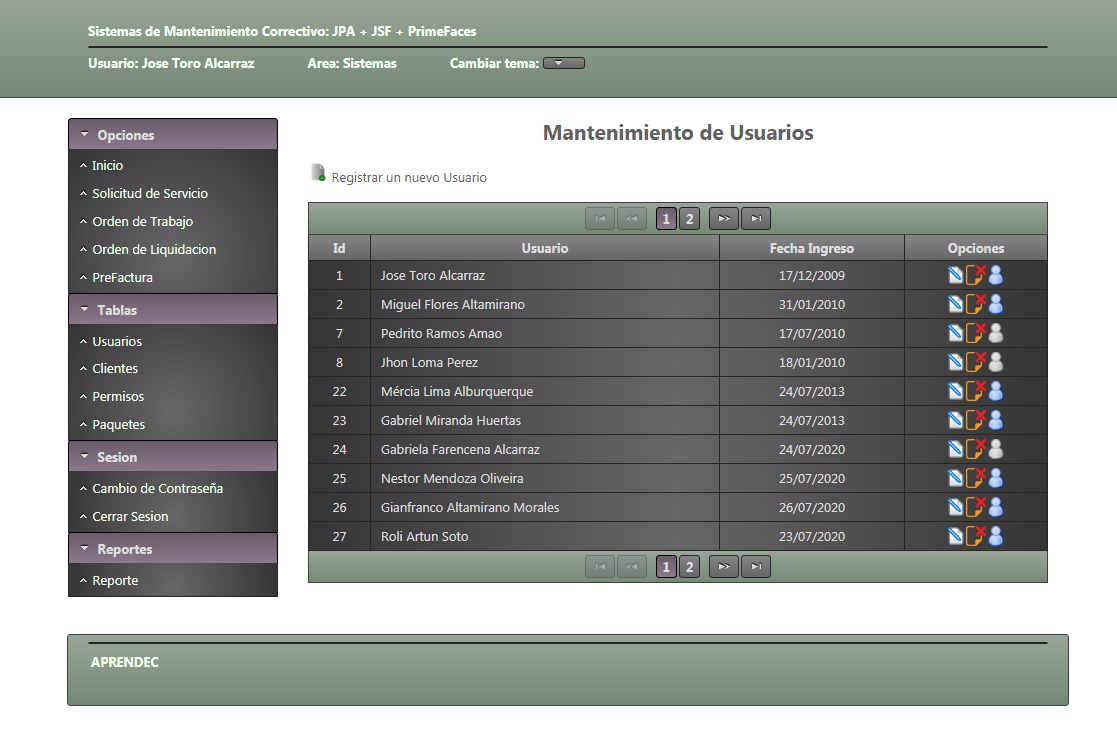Screen dimensions: 1117x732
Task: Click next page arrow in bottom paginator
Action: [x=724, y=567]
